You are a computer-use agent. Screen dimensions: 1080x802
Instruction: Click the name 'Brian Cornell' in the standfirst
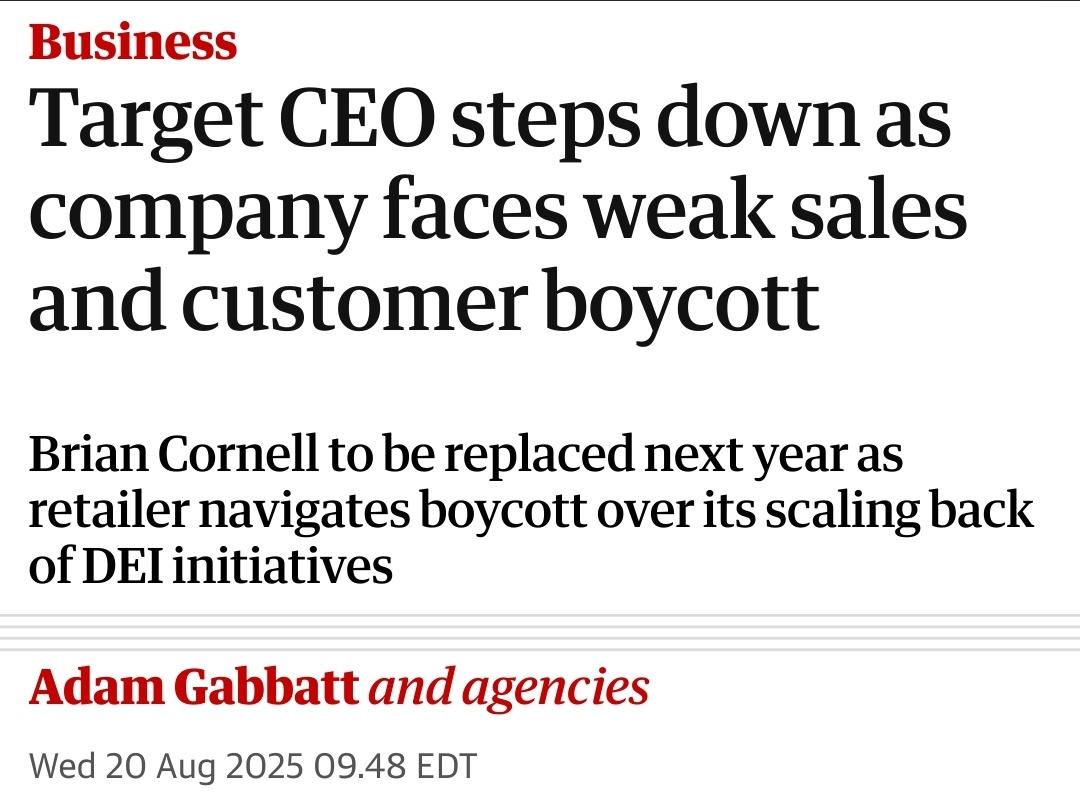point(174,454)
